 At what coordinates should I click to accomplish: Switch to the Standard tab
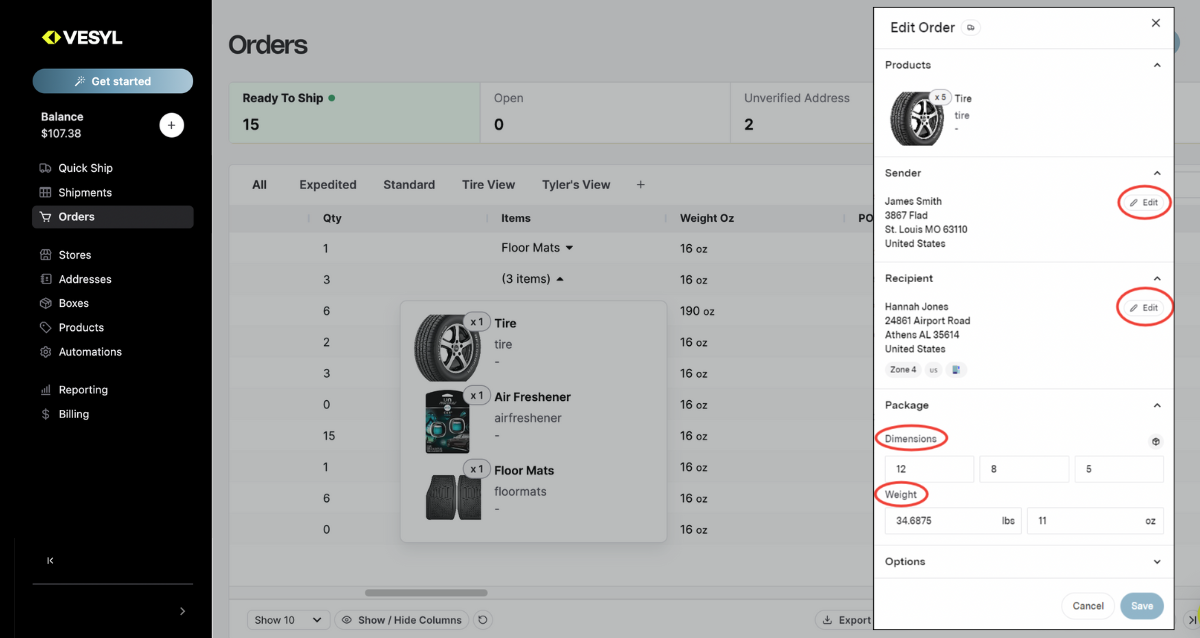tap(409, 185)
